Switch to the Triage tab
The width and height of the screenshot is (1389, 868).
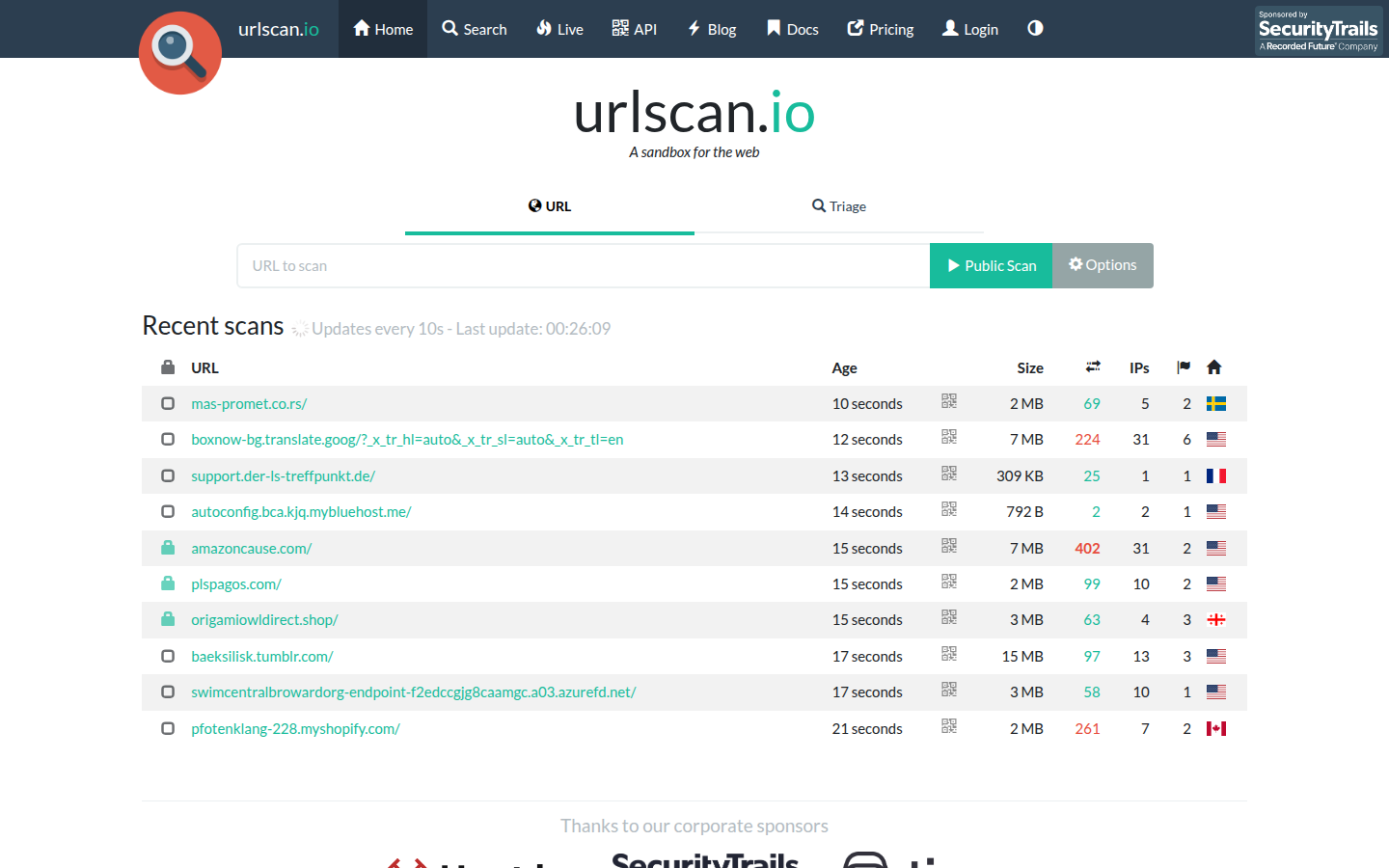pos(839,206)
